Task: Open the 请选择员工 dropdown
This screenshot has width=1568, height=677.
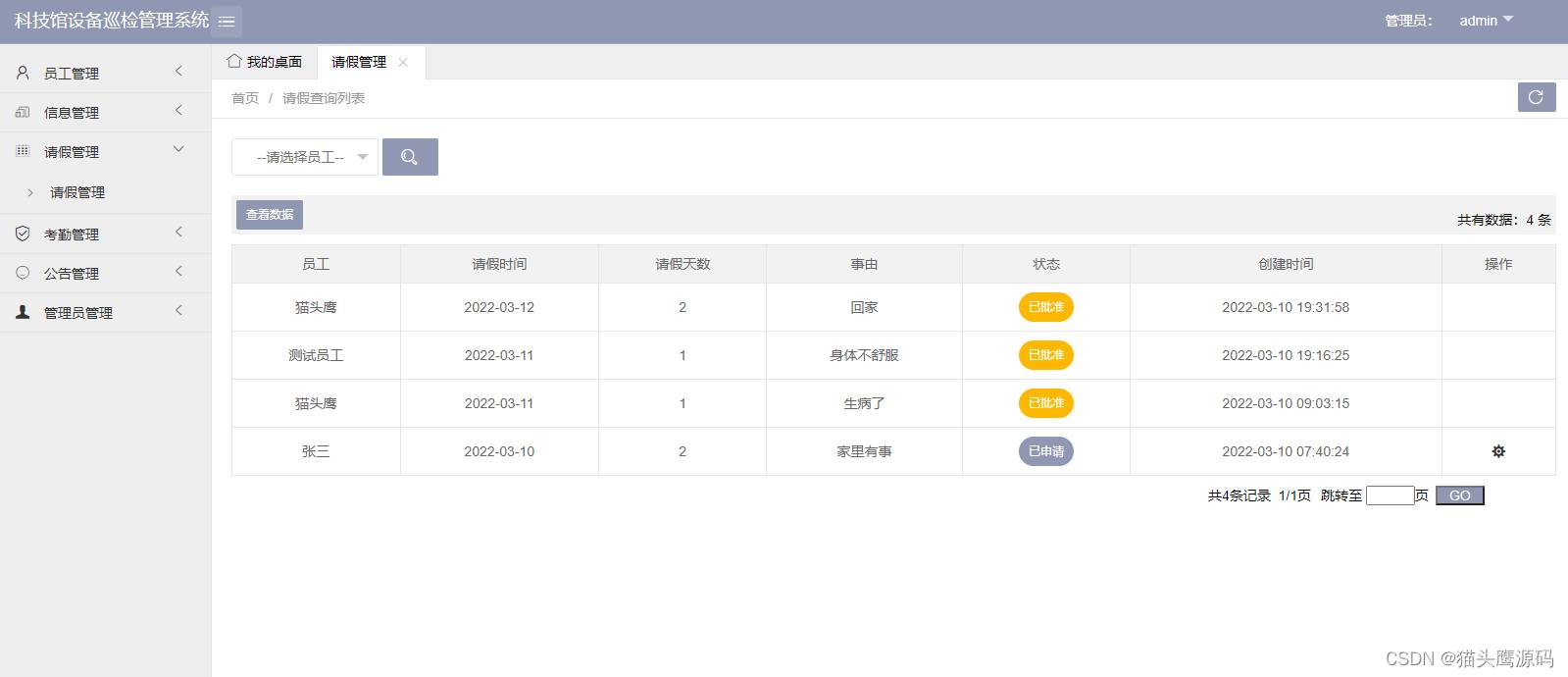Action: click(305, 157)
